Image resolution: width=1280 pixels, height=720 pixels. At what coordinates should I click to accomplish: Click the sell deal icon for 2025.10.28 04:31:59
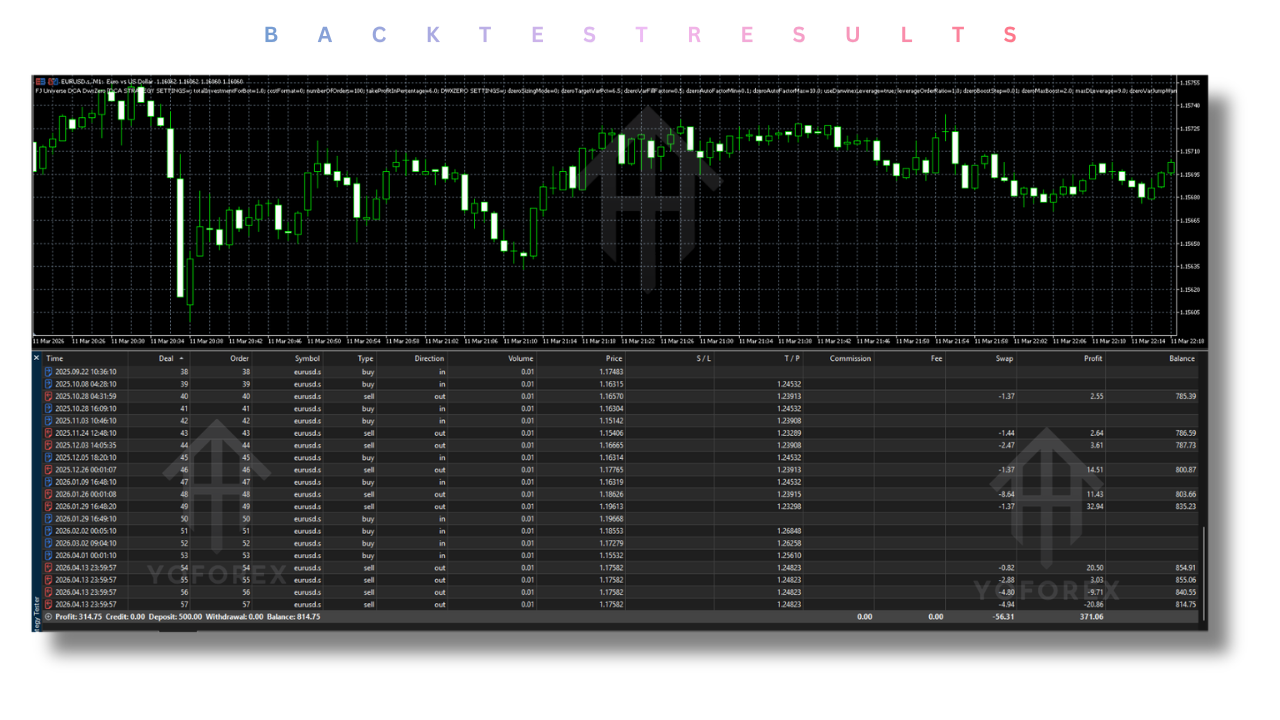[48, 396]
